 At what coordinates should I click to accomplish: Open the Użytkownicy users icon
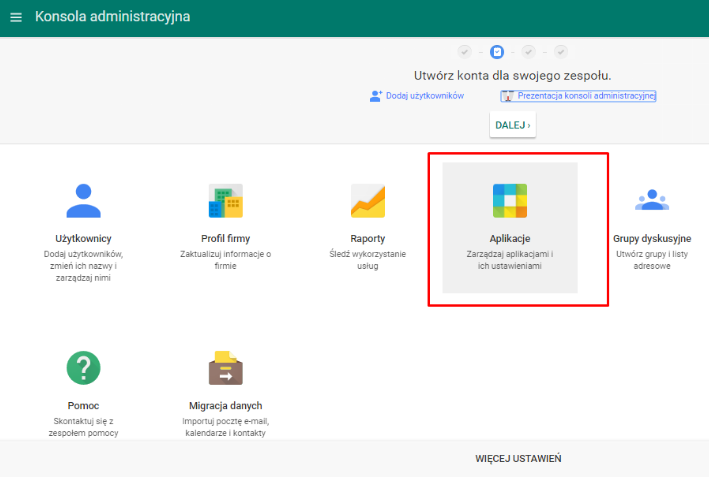pos(83,201)
